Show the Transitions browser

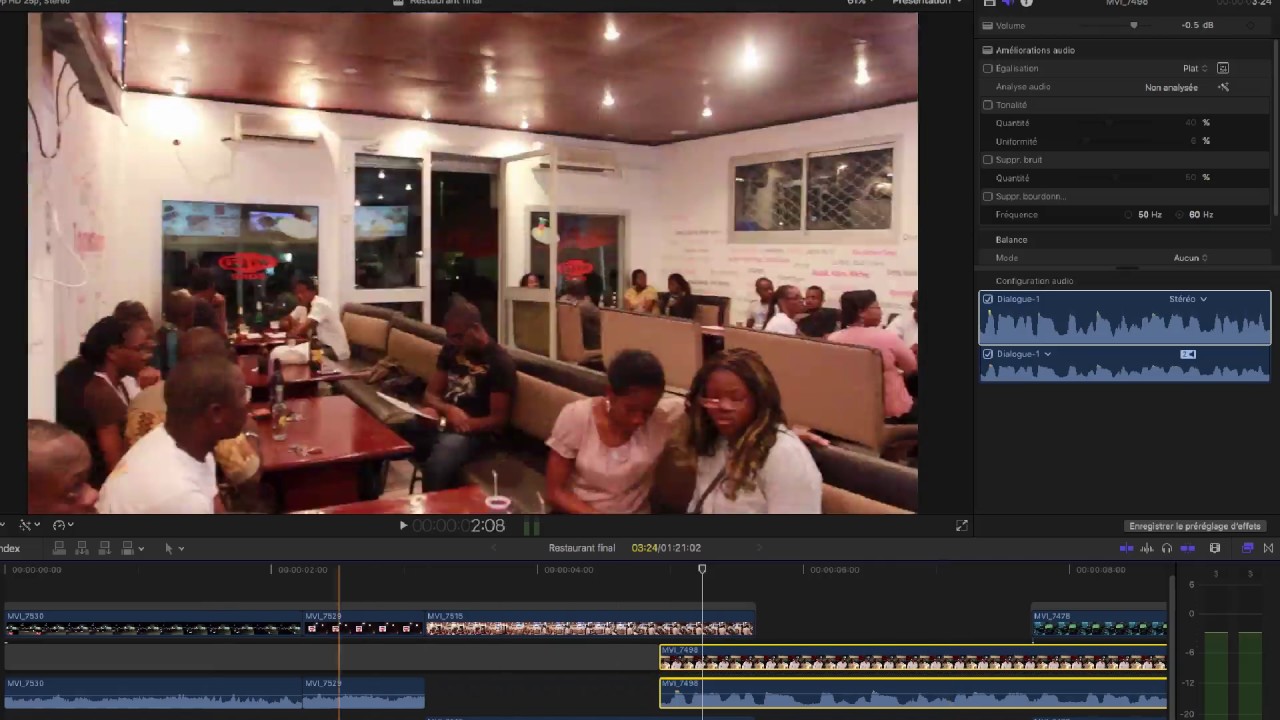click(x=1268, y=548)
